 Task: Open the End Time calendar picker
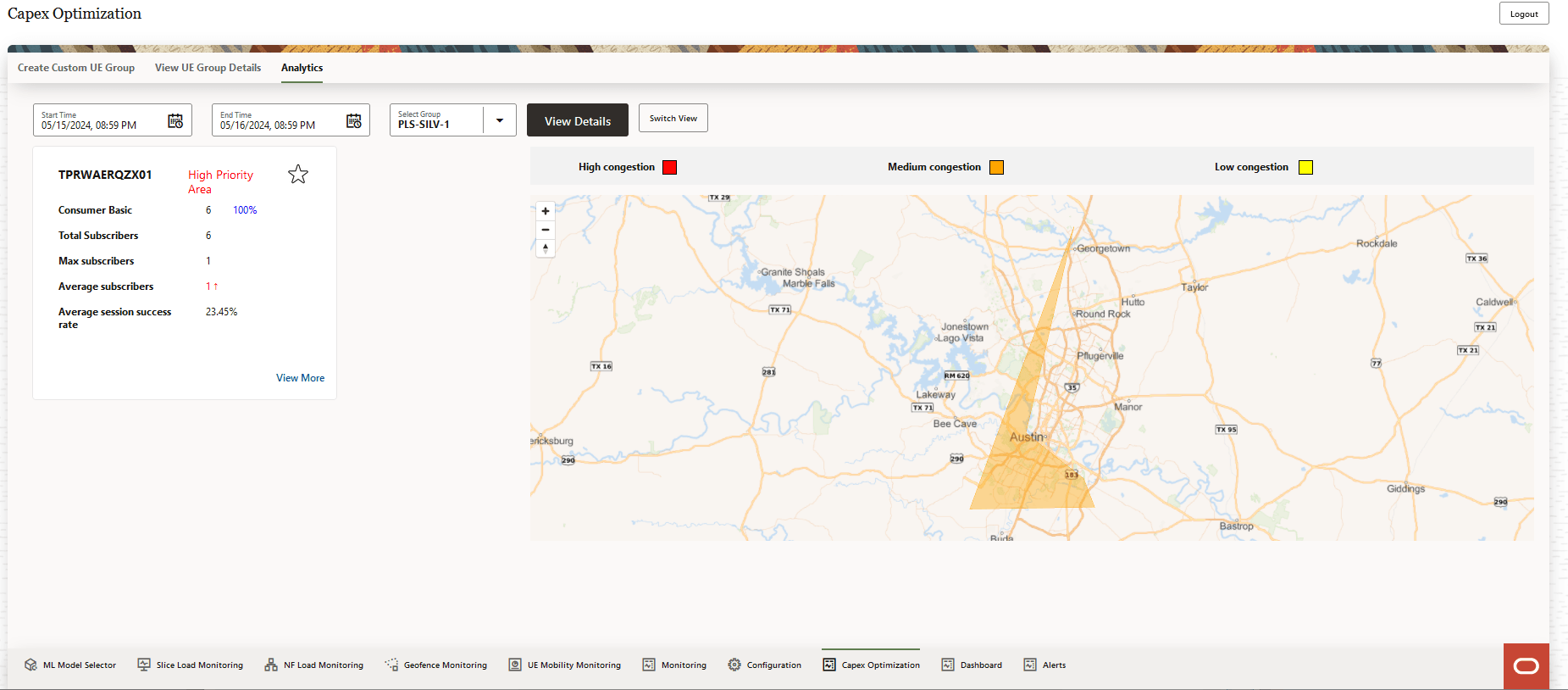pyautogui.click(x=354, y=121)
